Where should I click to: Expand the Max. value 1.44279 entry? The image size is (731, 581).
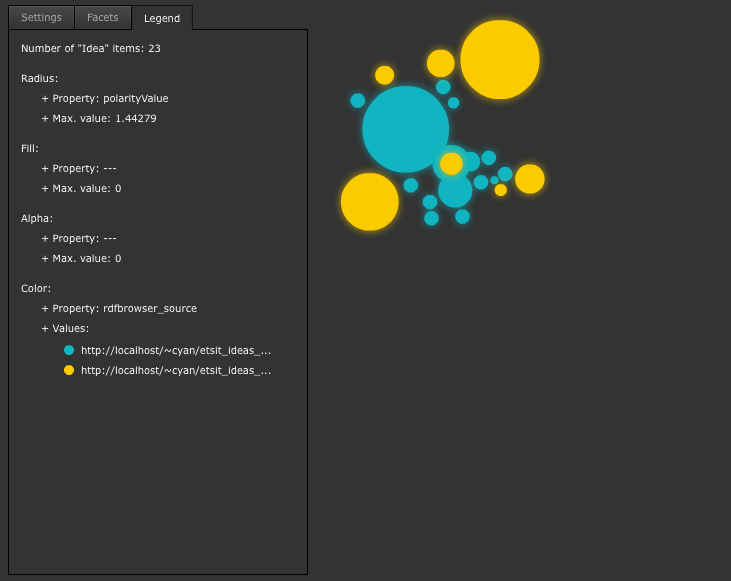coord(98,118)
